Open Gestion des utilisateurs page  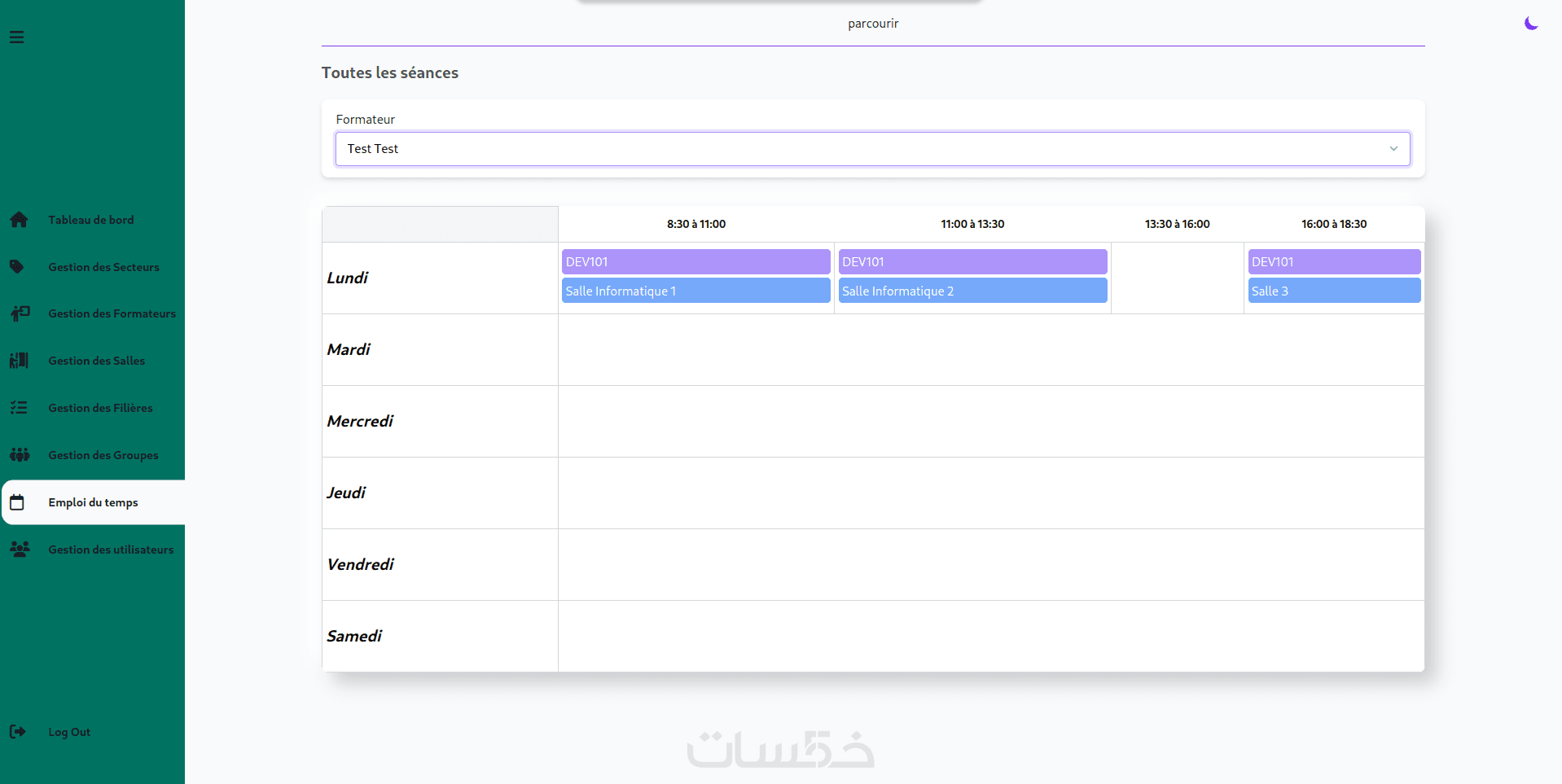[111, 550]
